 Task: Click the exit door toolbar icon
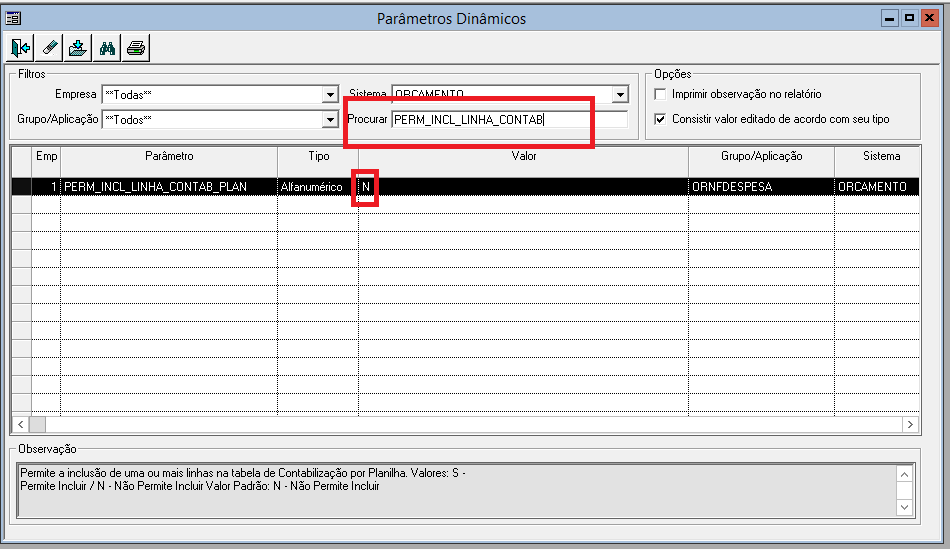(21, 47)
